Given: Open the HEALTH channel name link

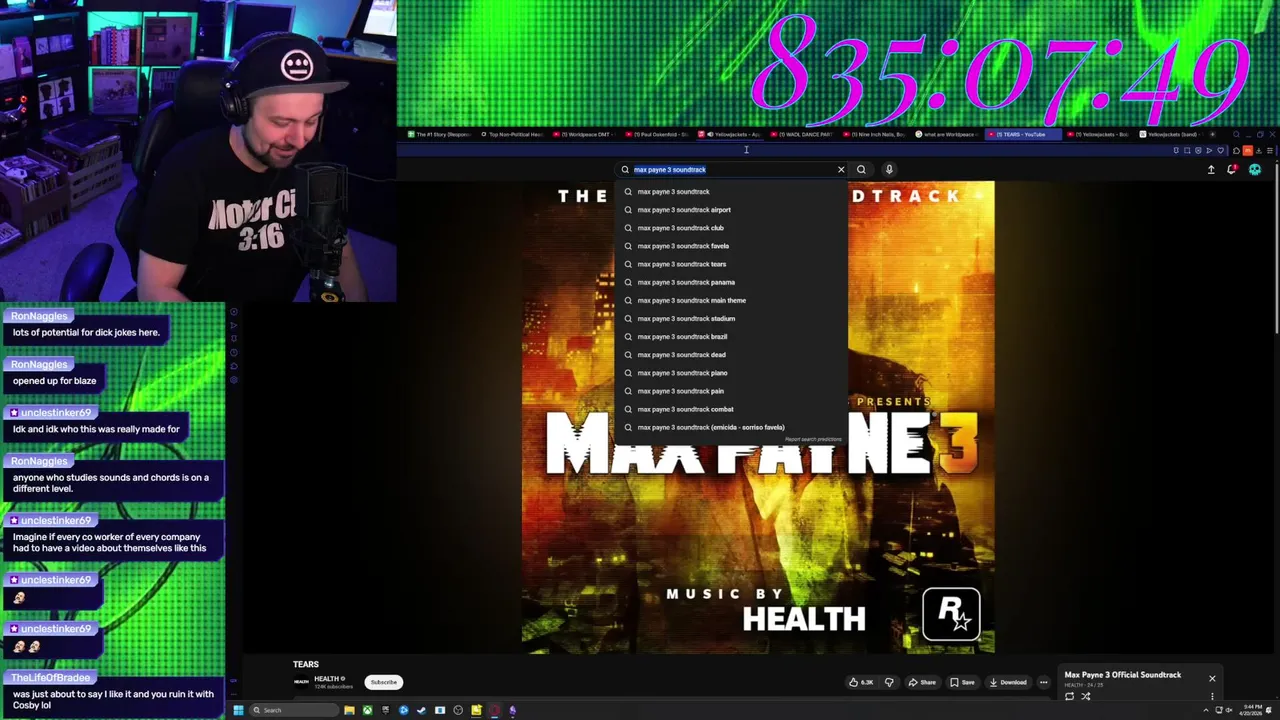Looking at the screenshot, I should pos(326,679).
